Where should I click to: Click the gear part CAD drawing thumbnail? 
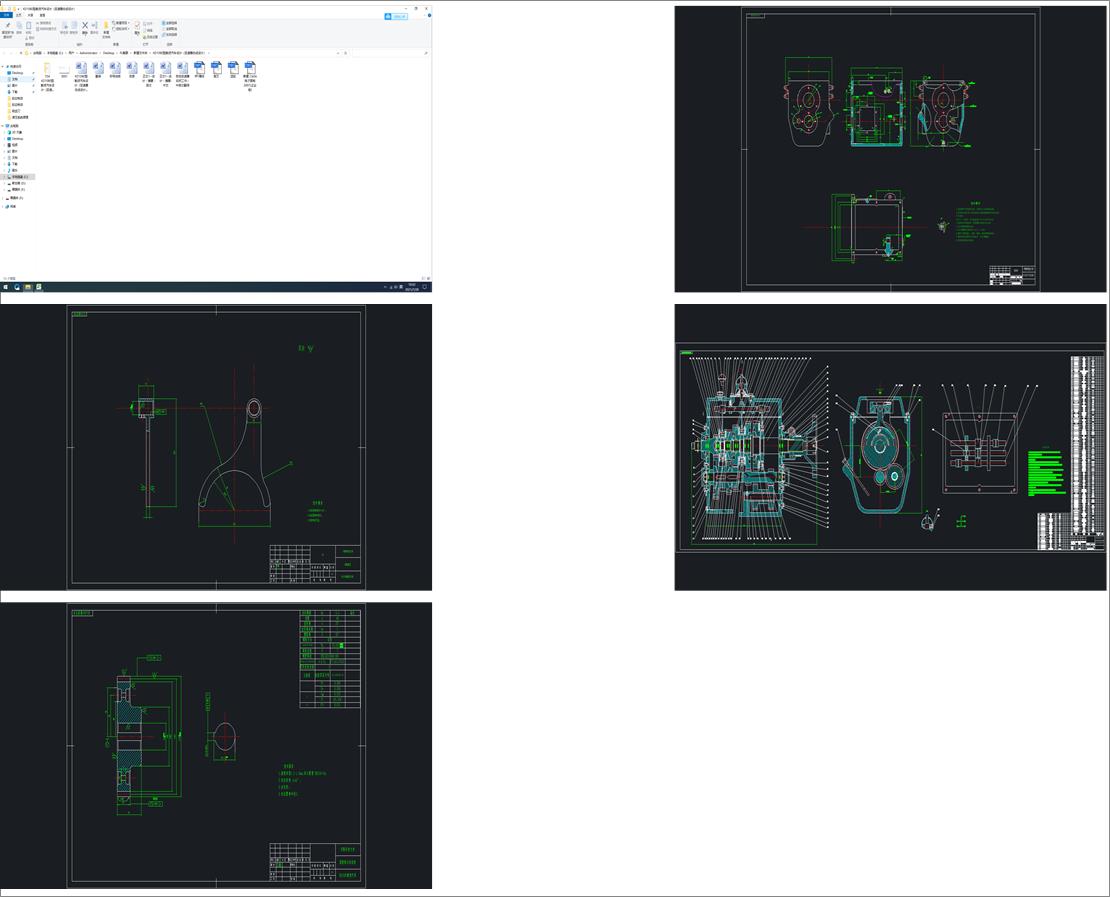point(216,745)
